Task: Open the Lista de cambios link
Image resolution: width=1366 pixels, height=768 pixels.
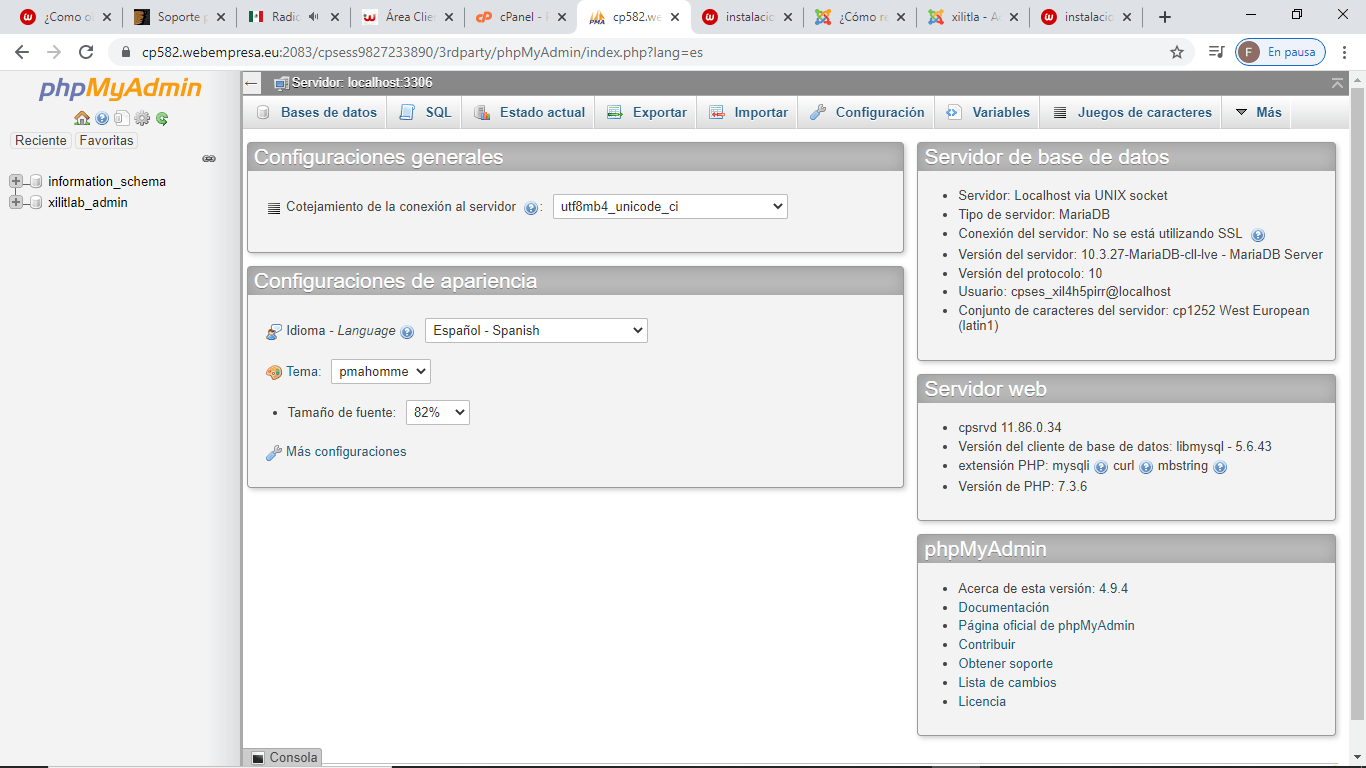Action: [1007, 683]
